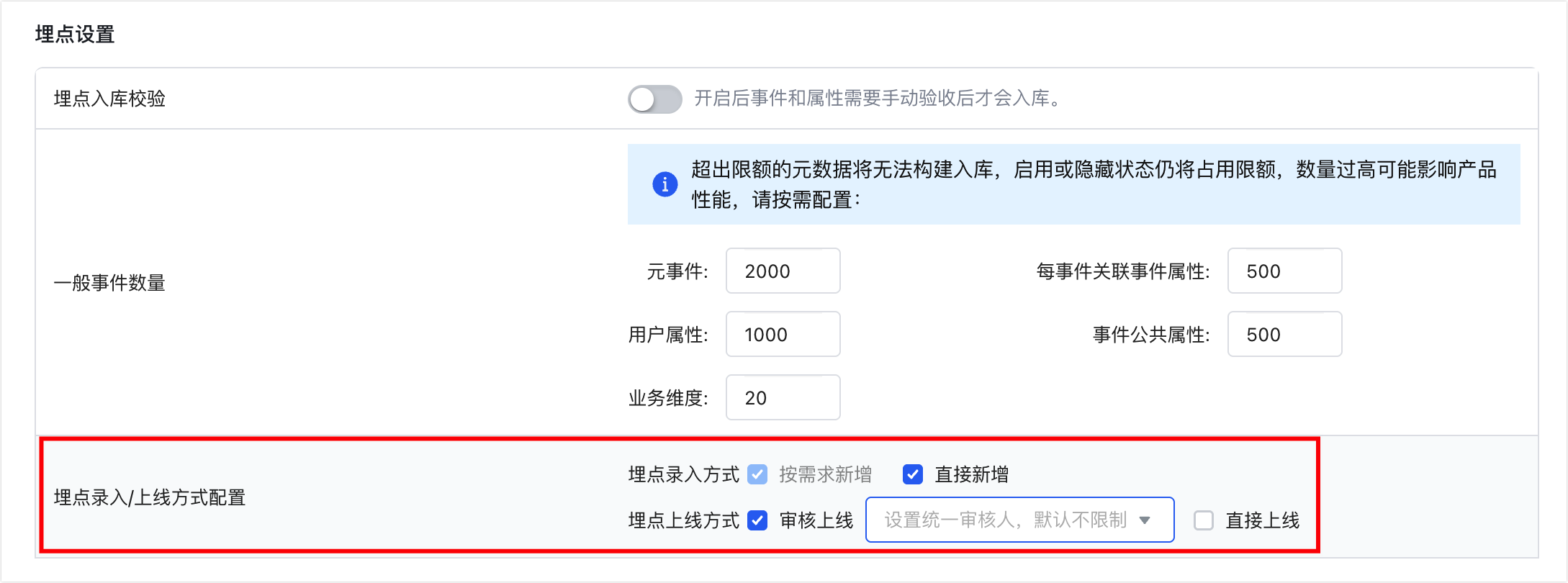Click the 直接新增 label text
This screenshot has width=1568, height=583.
[x=971, y=475]
